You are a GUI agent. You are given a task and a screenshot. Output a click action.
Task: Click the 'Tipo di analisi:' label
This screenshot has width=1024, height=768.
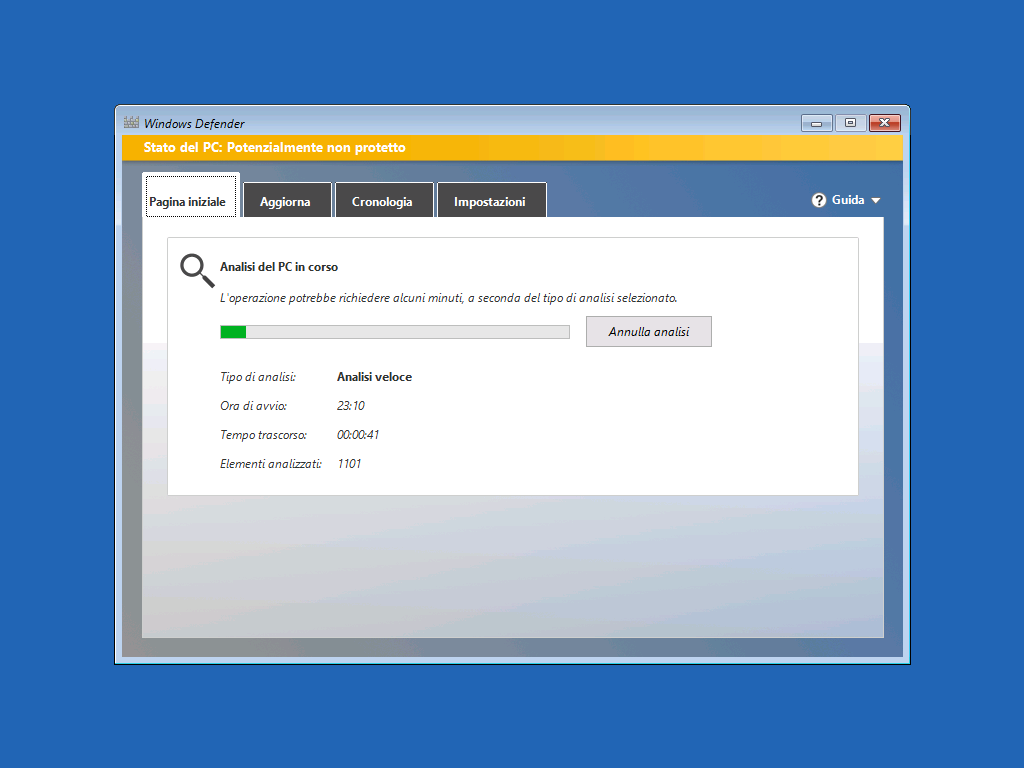click(x=258, y=377)
